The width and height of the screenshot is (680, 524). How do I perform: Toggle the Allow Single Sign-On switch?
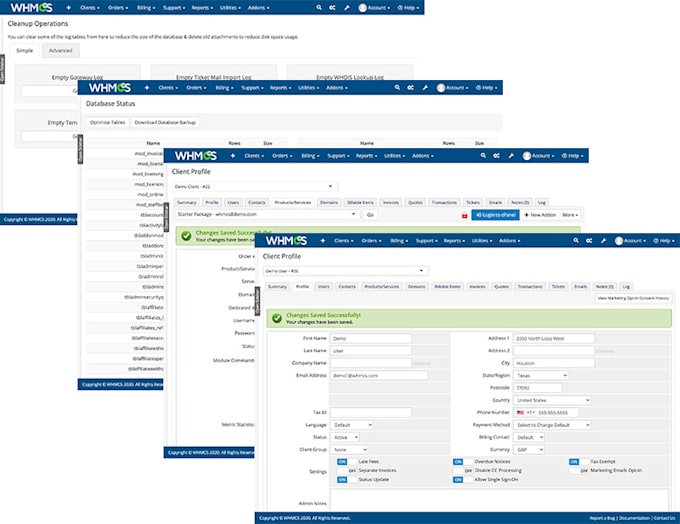tap(463, 480)
